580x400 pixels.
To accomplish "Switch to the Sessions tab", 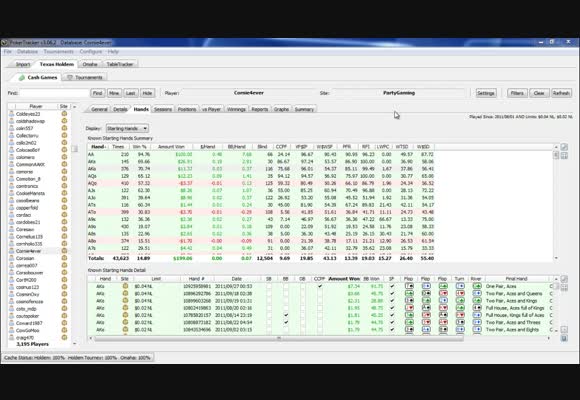I will [163, 109].
